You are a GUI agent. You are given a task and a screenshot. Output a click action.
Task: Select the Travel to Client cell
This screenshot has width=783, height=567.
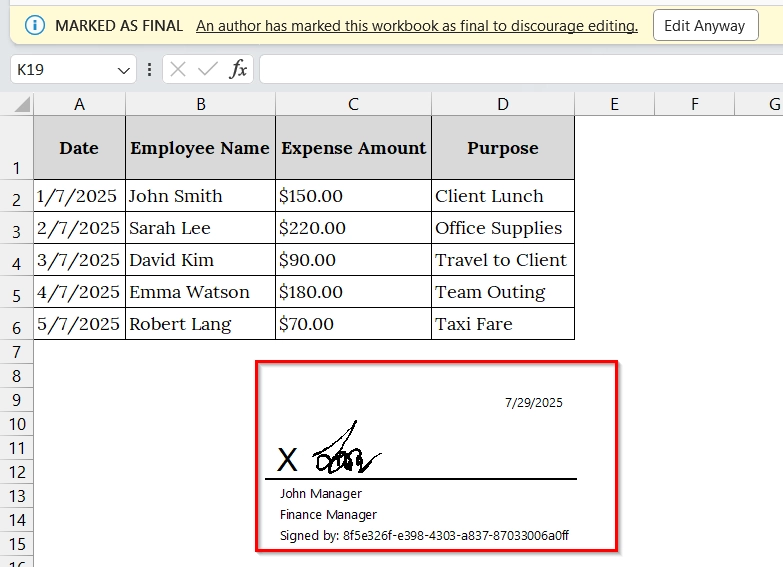pyautogui.click(x=503, y=260)
